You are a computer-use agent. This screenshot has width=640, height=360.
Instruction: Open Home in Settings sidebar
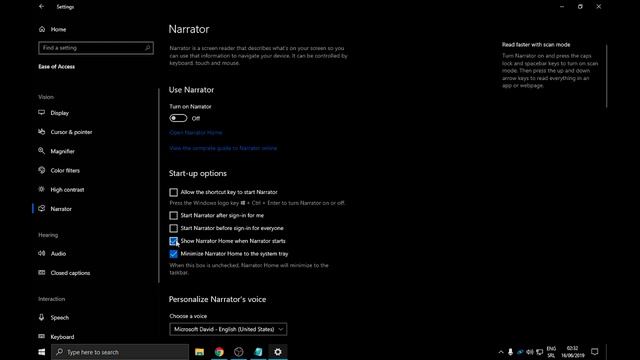pos(58,29)
